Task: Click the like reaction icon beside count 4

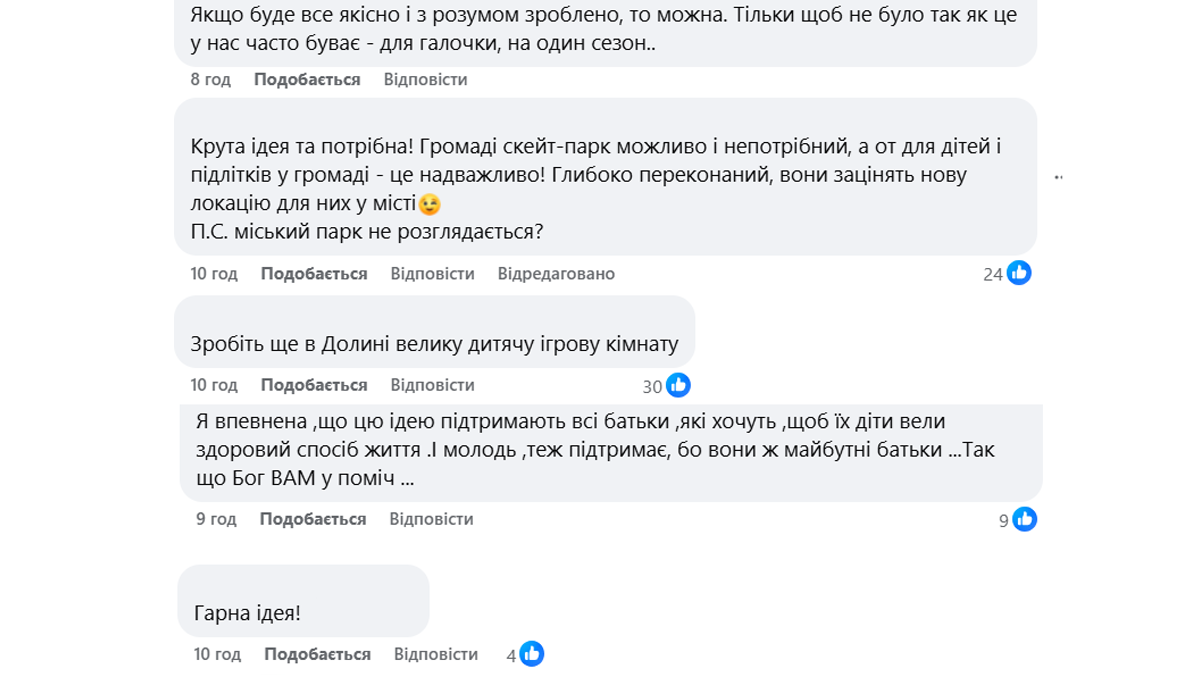Action: (x=531, y=654)
